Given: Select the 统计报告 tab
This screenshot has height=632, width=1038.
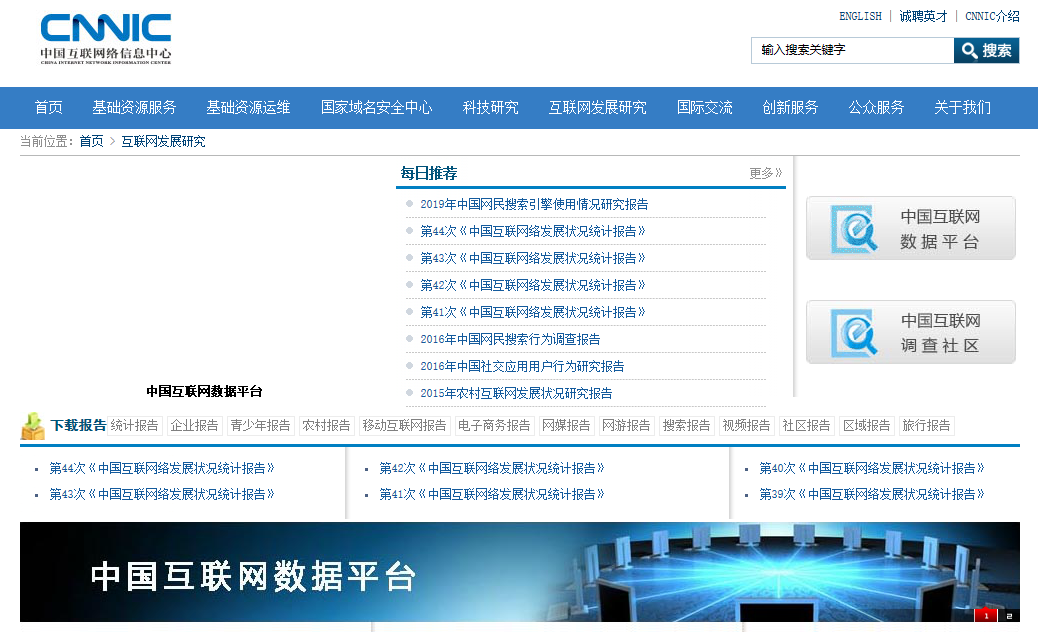Looking at the screenshot, I should 134,426.
